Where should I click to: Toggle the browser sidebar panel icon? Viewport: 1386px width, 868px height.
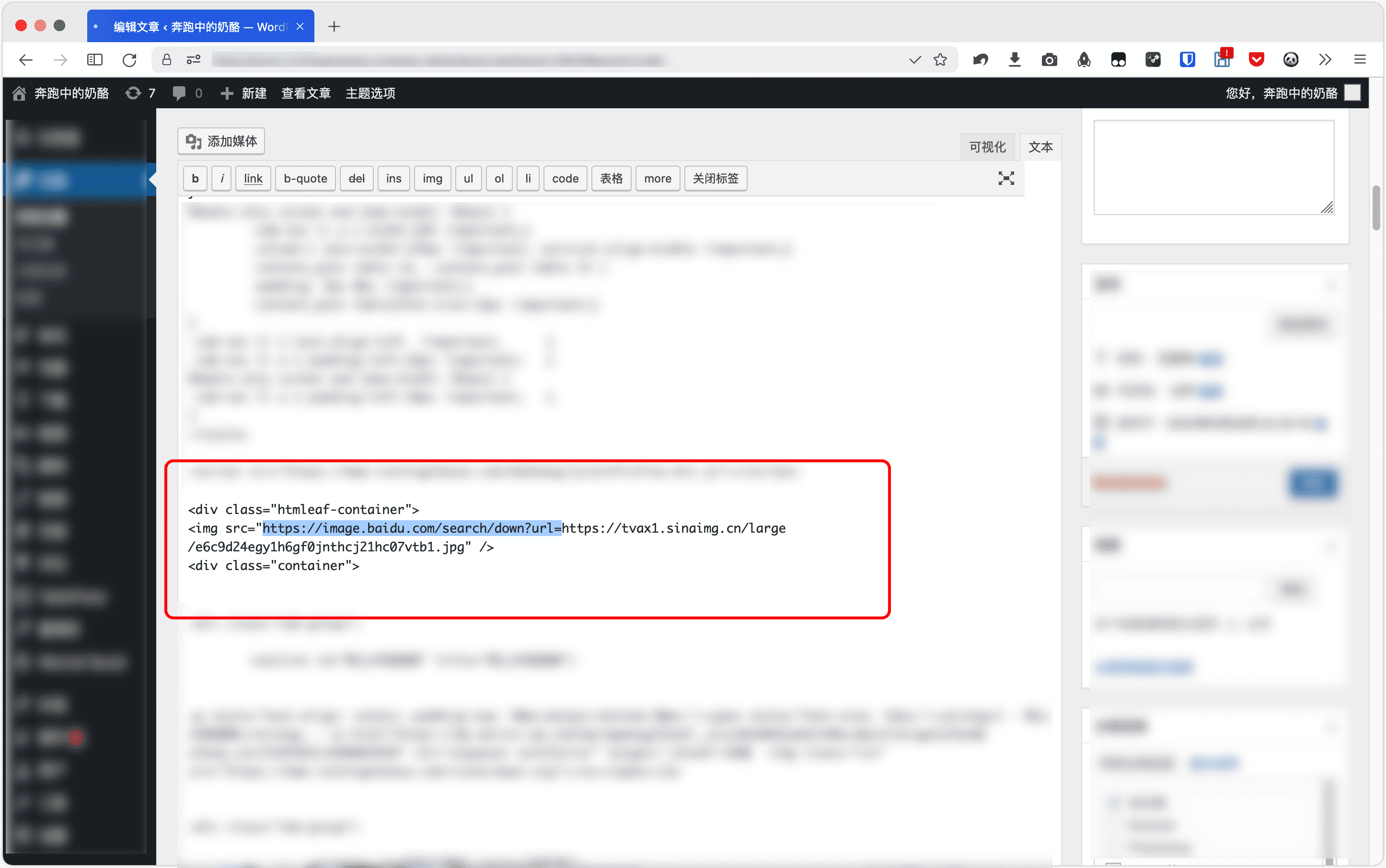pyautogui.click(x=95, y=60)
